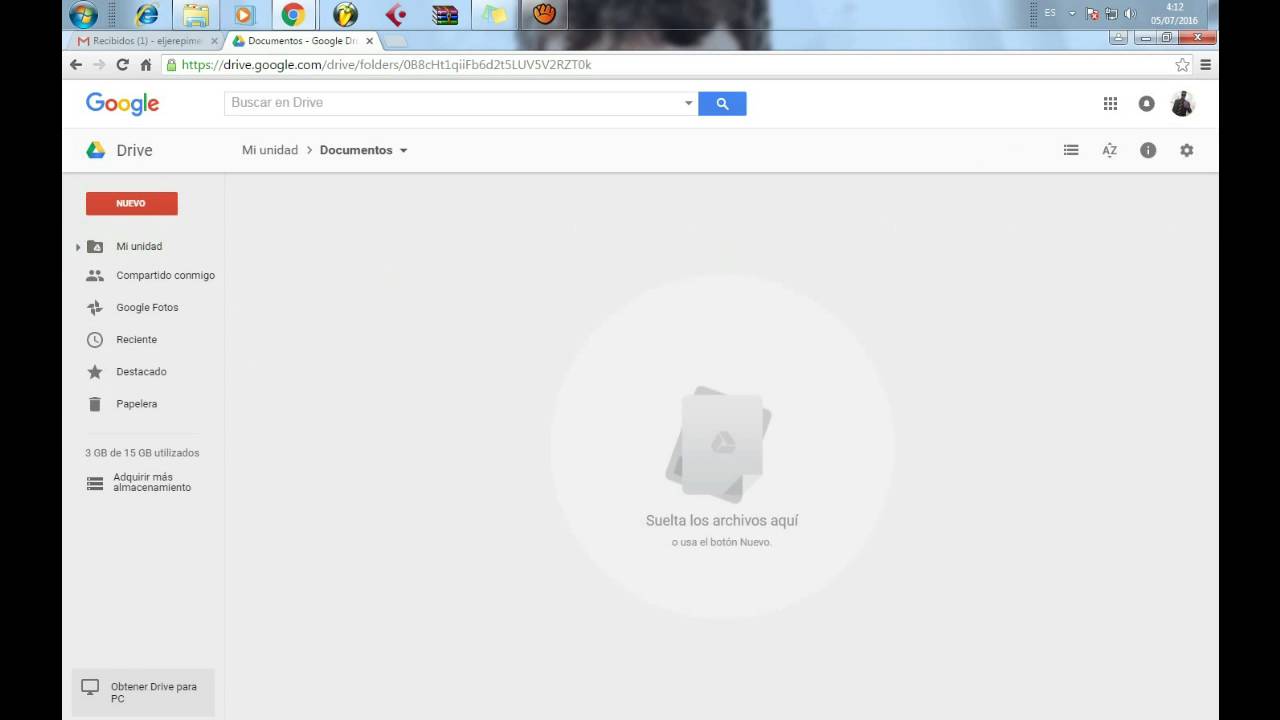Launch Internet Explorer from taskbar
This screenshot has width=1280, height=720.
tap(147, 15)
